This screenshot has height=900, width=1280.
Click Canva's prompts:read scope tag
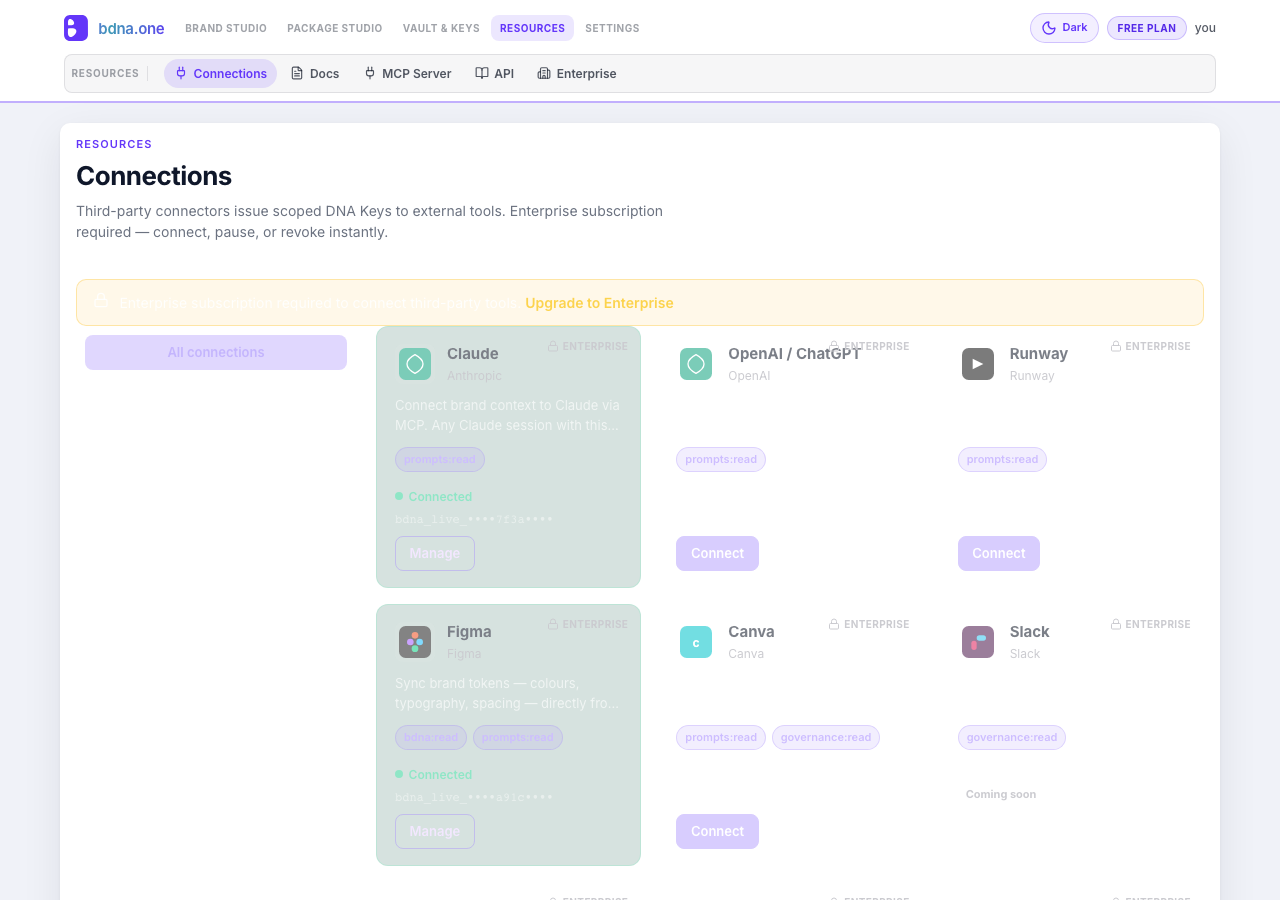[721, 737]
